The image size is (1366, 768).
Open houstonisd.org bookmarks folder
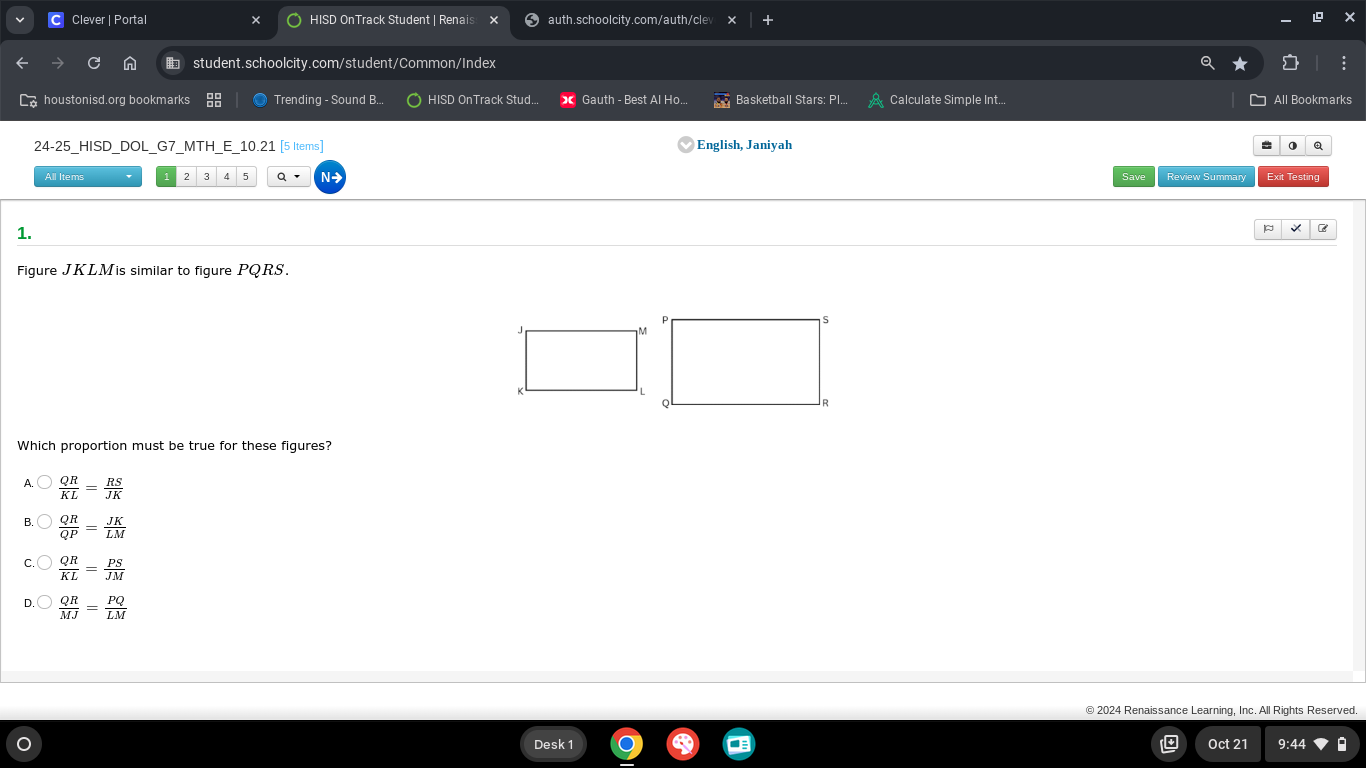point(105,100)
